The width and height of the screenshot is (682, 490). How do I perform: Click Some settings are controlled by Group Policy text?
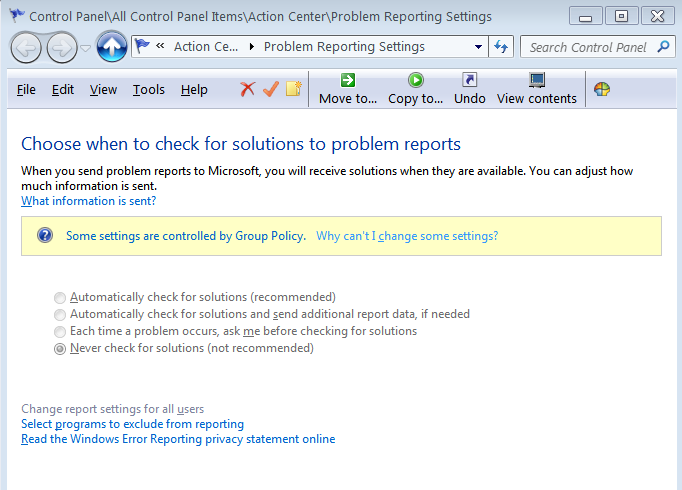tap(186, 236)
